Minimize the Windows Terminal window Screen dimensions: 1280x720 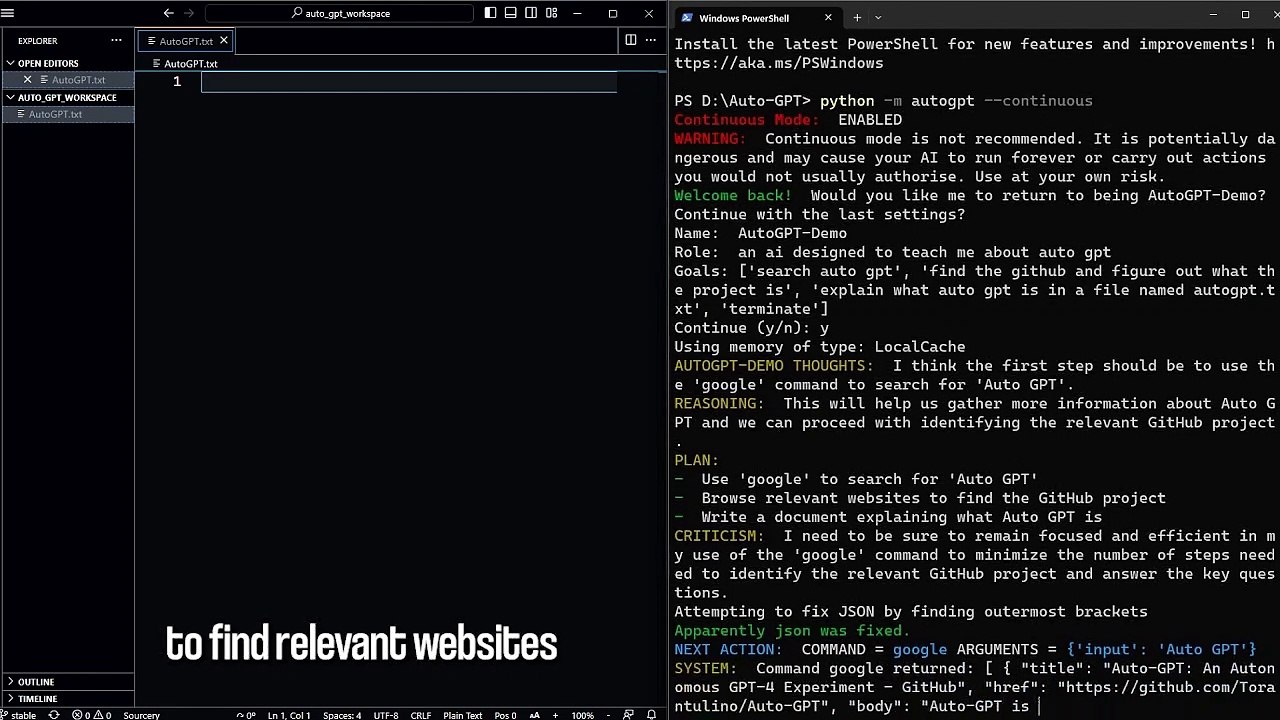(1213, 14)
